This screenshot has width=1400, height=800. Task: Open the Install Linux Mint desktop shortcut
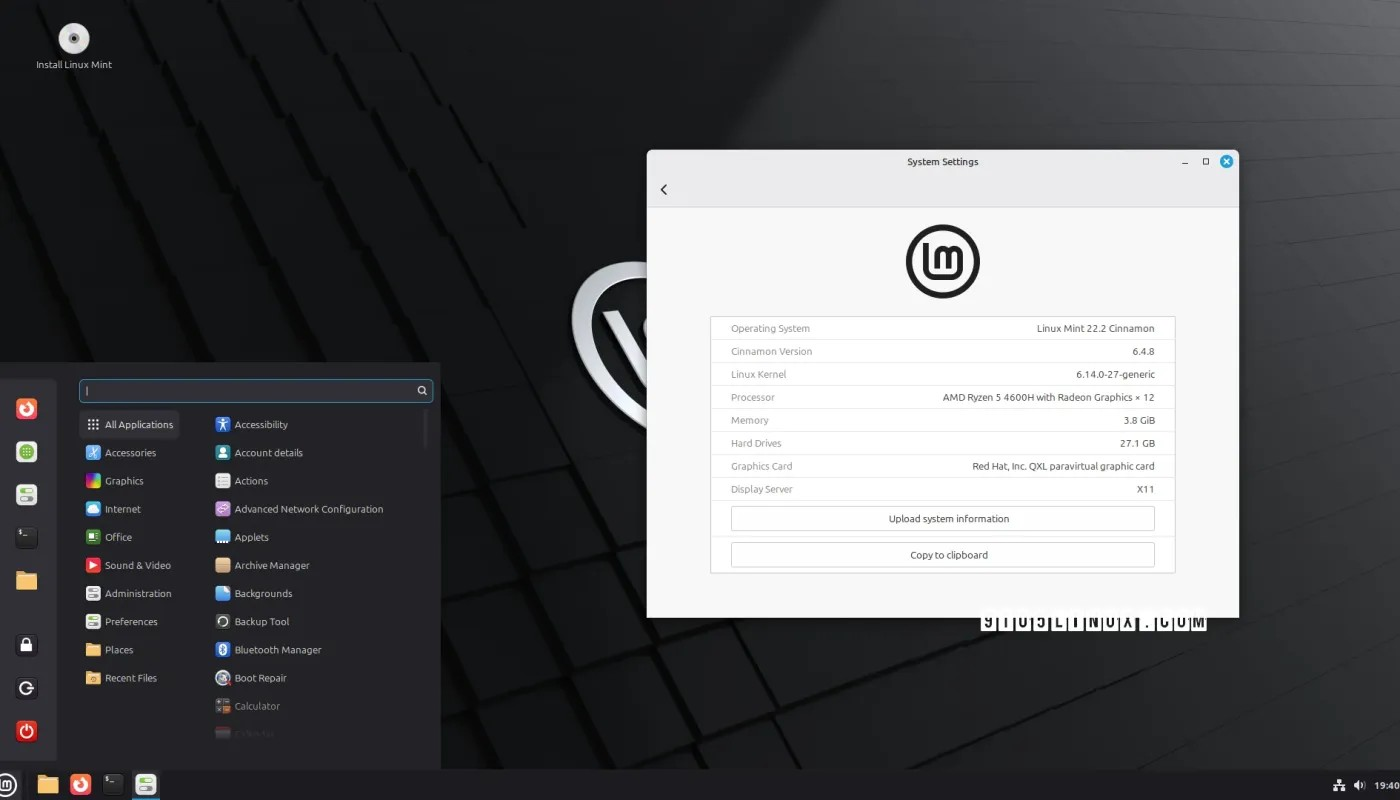coord(73,40)
